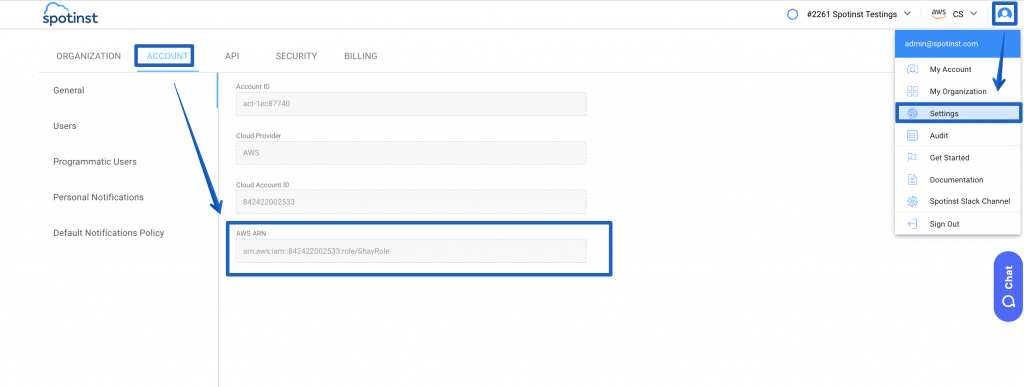Image resolution: width=1024 pixels, height=387 pixels.
Task: Click the Cloud Account ID label
Action: (262, 184)
